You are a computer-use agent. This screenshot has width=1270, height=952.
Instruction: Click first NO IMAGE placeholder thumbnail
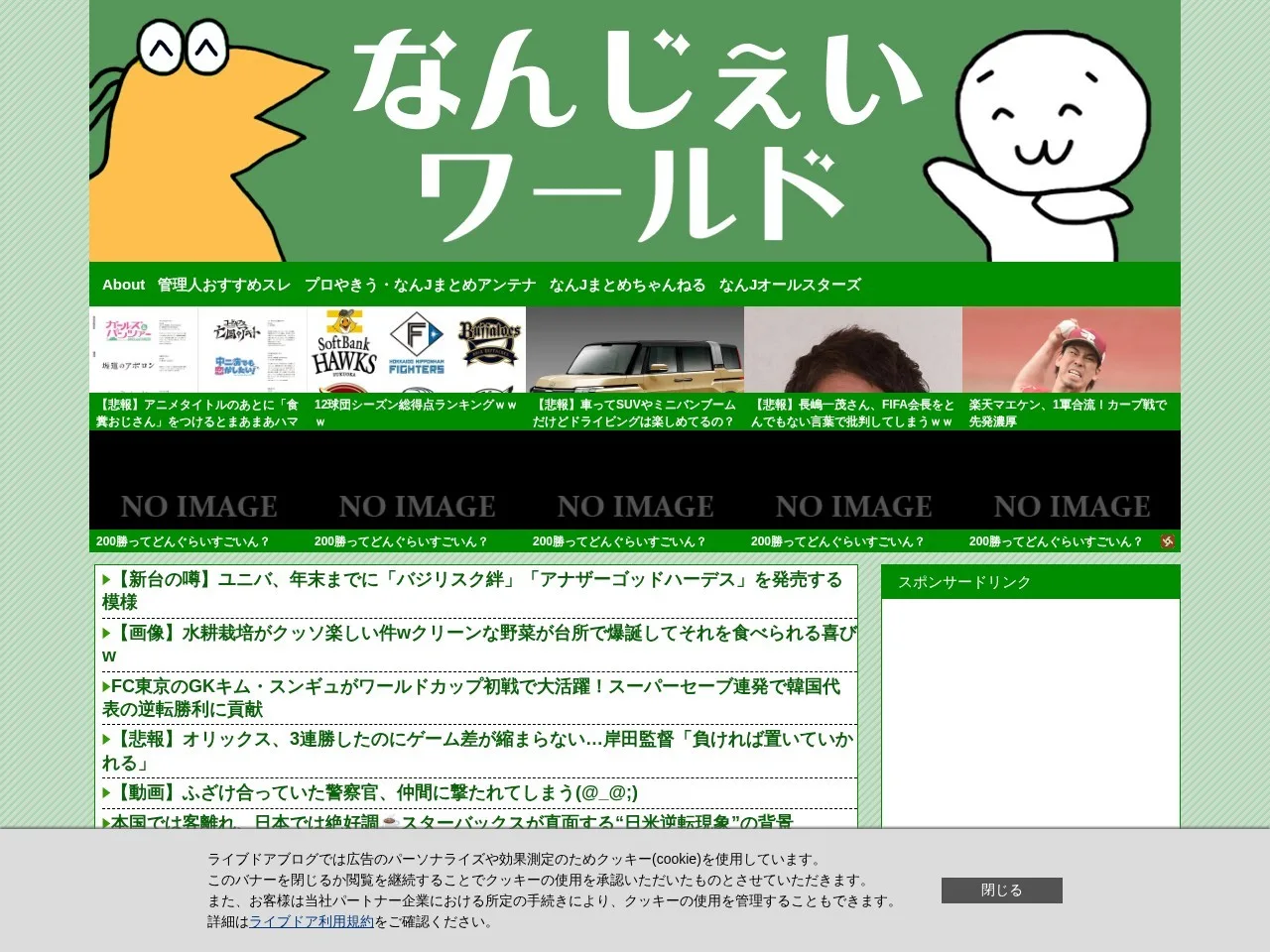click(198, 481)
